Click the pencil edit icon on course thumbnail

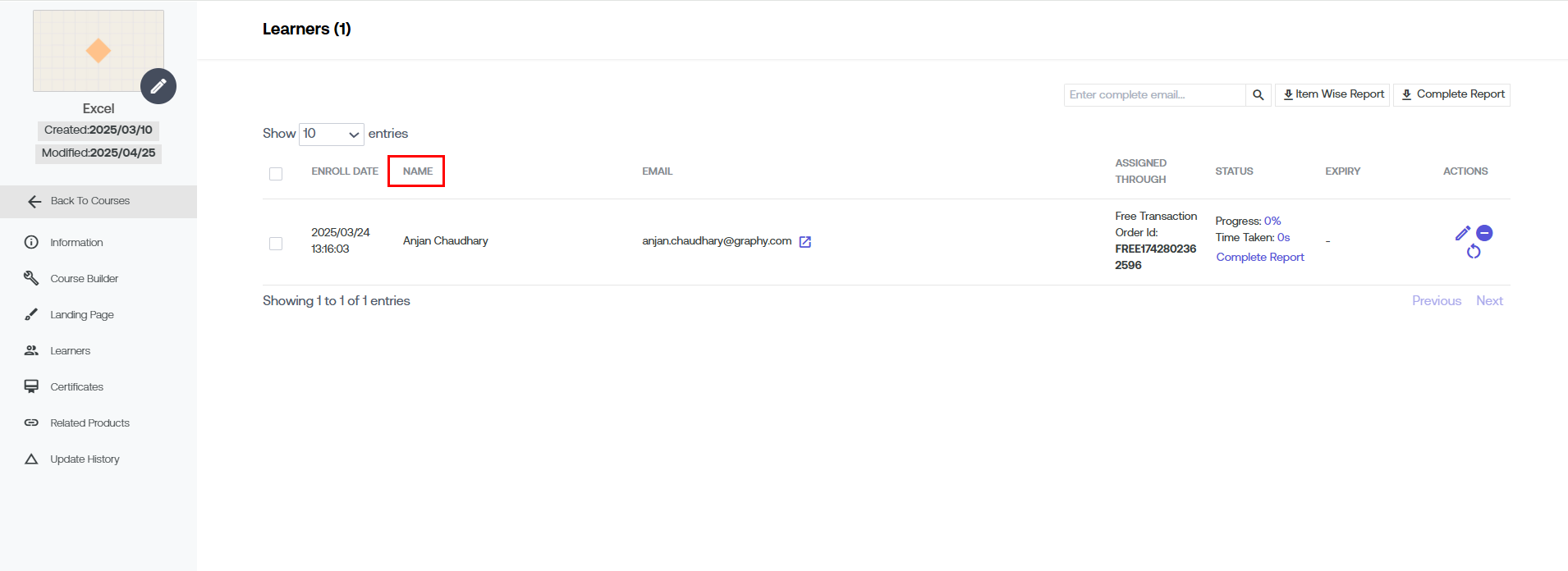pyautogui.click(x=158, y=86)
